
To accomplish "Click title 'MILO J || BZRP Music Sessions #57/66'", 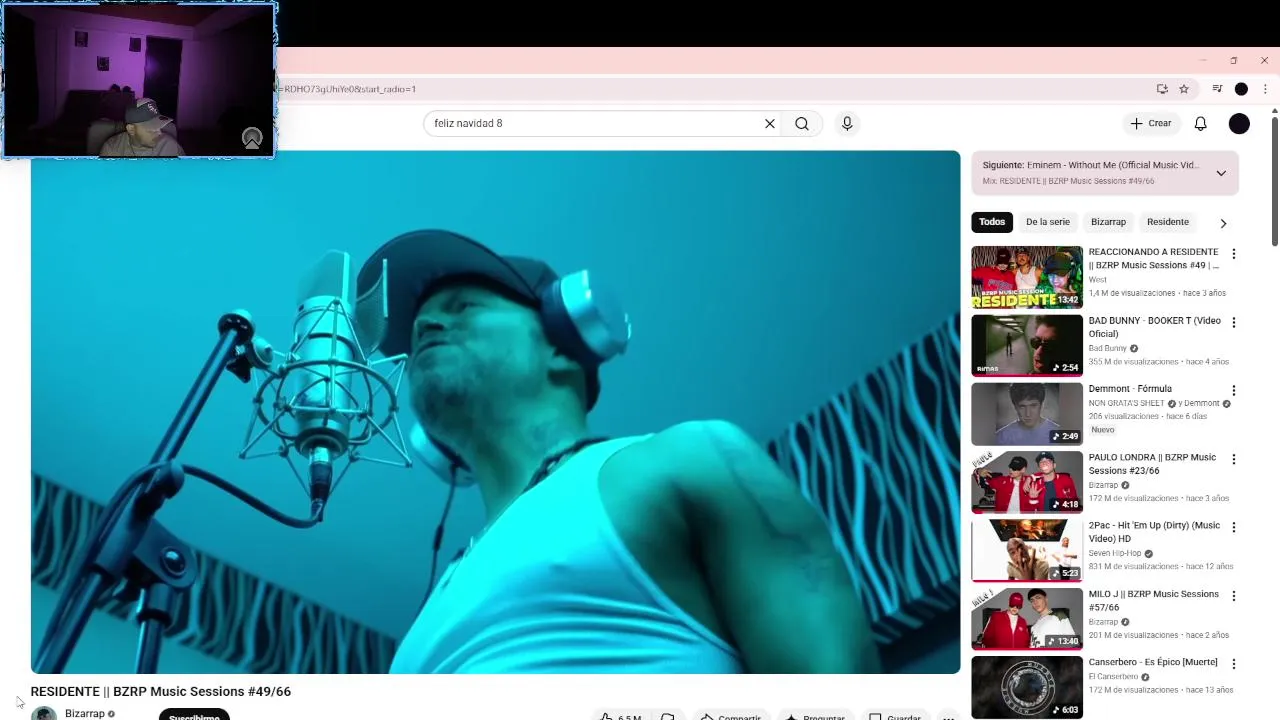I will (1154, 600).
